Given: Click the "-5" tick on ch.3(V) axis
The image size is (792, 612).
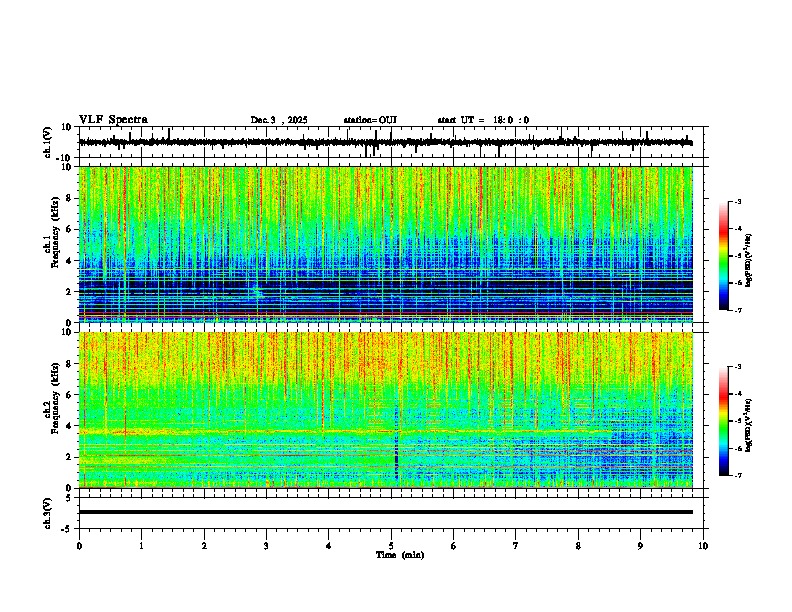Looking at the screenshot, I should 68,529.
